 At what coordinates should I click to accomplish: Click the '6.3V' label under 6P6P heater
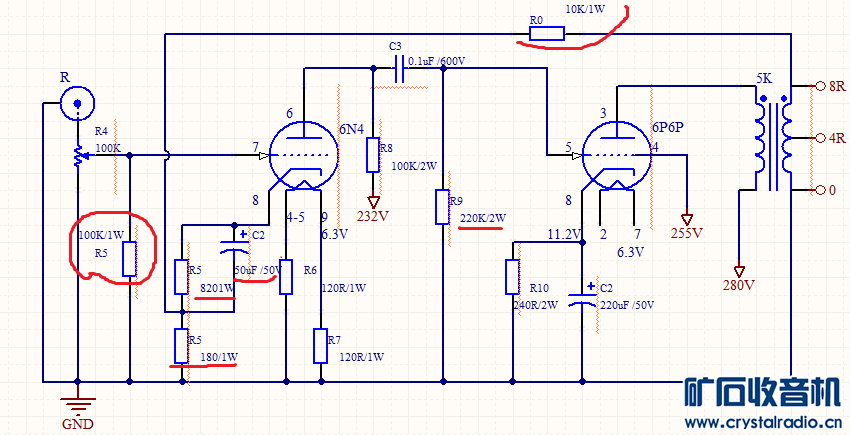tap(630, 252)
